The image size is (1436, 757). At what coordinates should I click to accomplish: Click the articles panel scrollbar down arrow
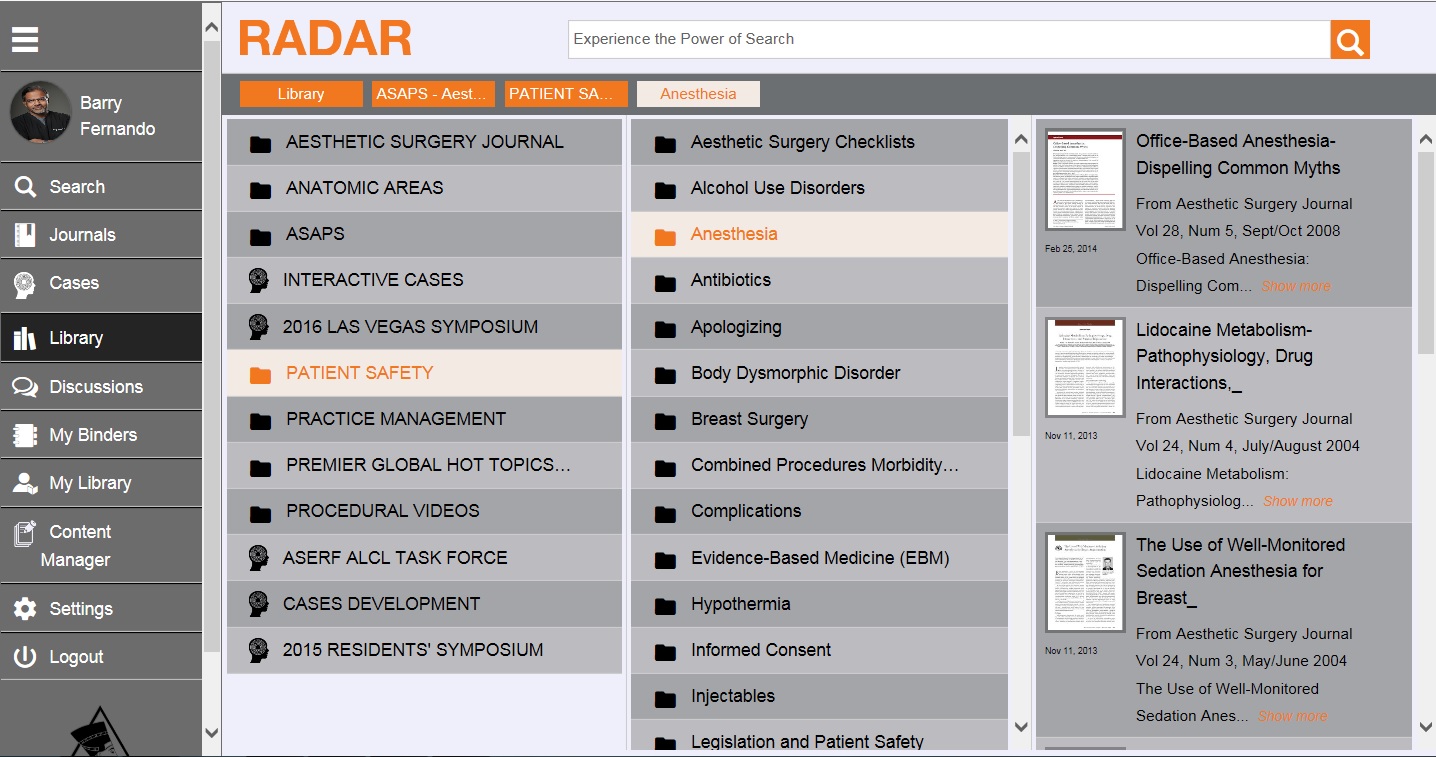click(x=1426, y=727)
